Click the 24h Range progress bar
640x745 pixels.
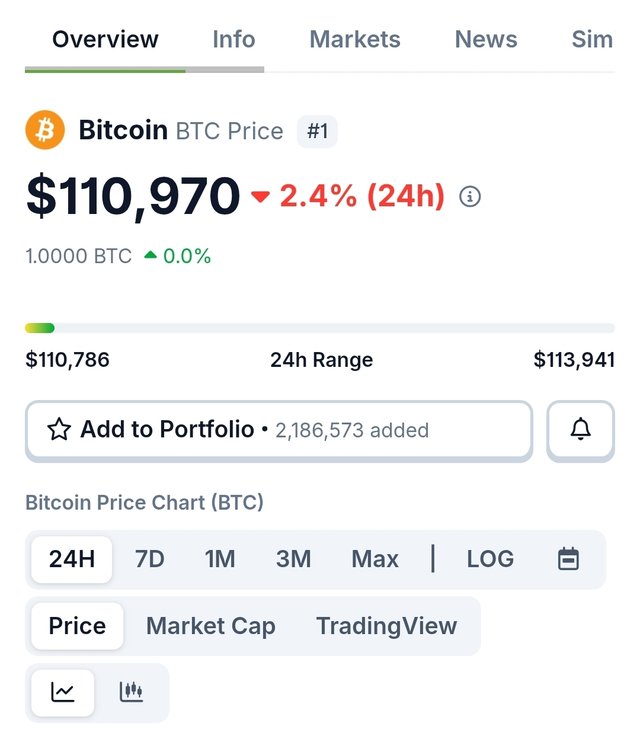320,328
